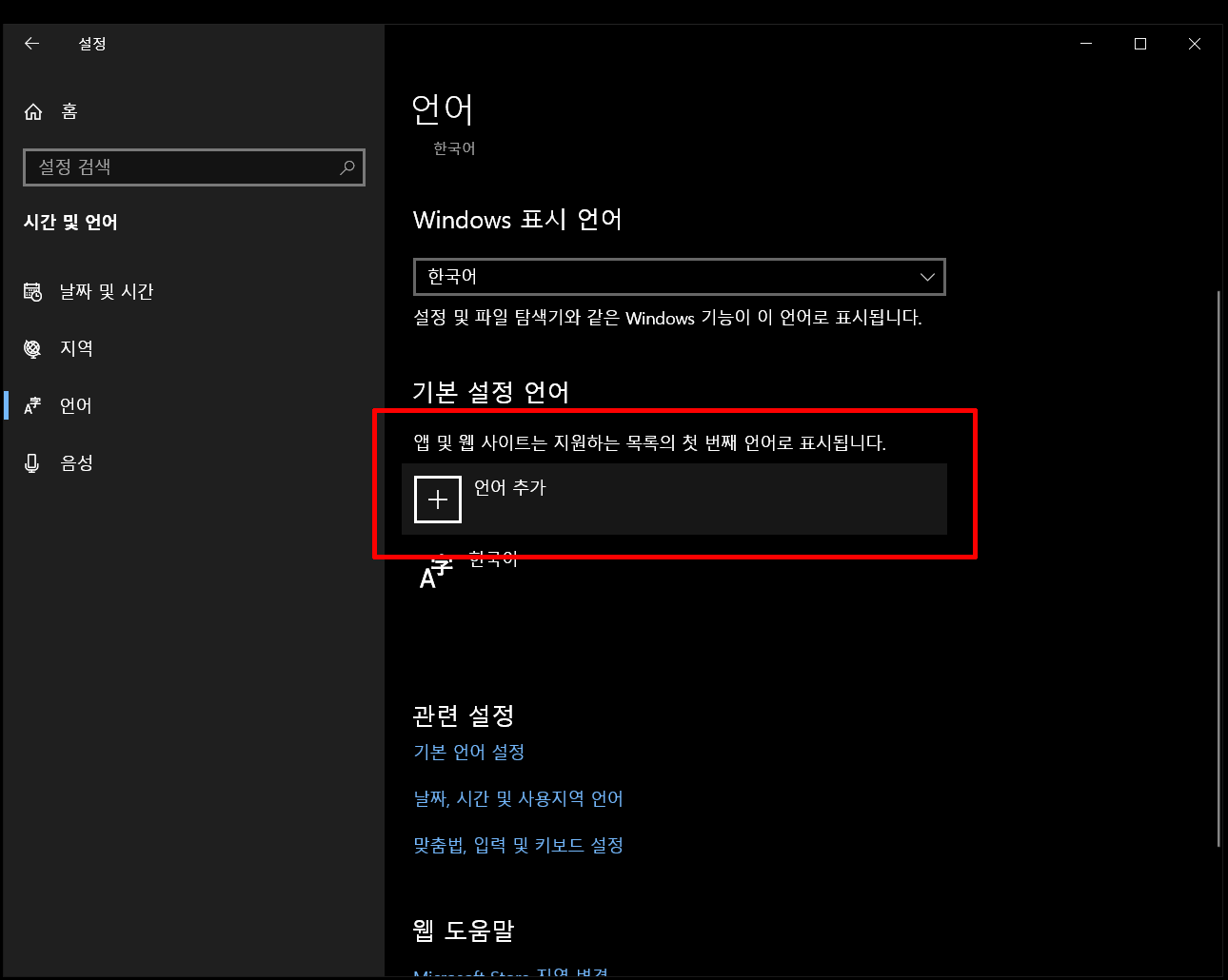Screen dimensions: 1228x980
Task: Click the 한국어 language entry icon
Action: (435, 573)
